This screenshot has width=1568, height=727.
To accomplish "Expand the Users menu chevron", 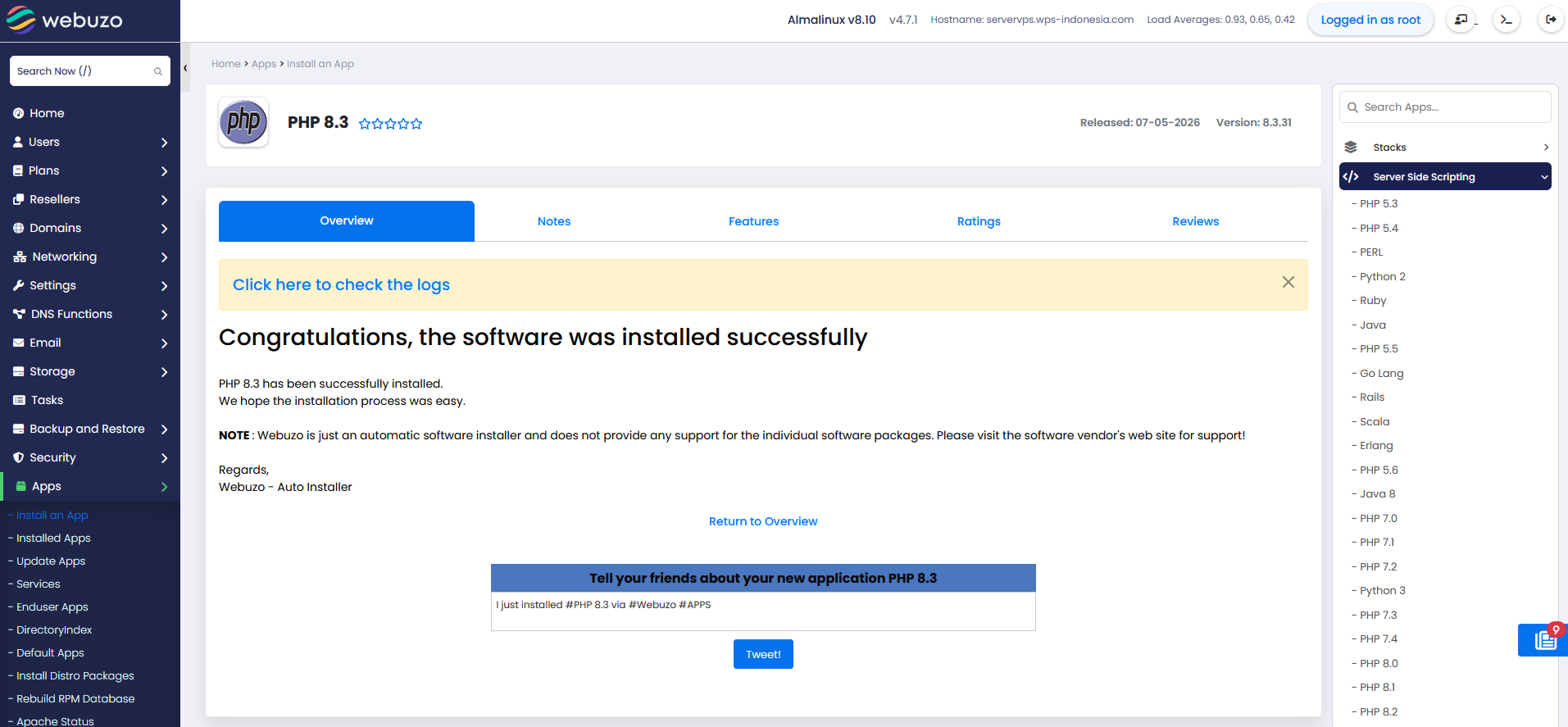I will click(164, 143).
